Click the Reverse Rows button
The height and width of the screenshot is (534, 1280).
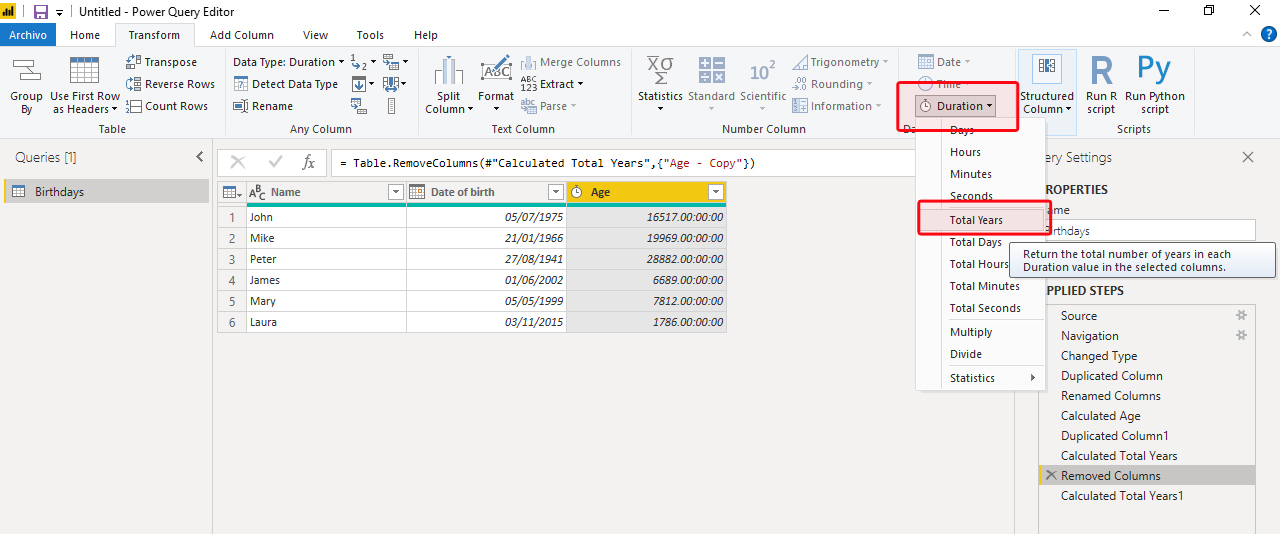(171, 84)
